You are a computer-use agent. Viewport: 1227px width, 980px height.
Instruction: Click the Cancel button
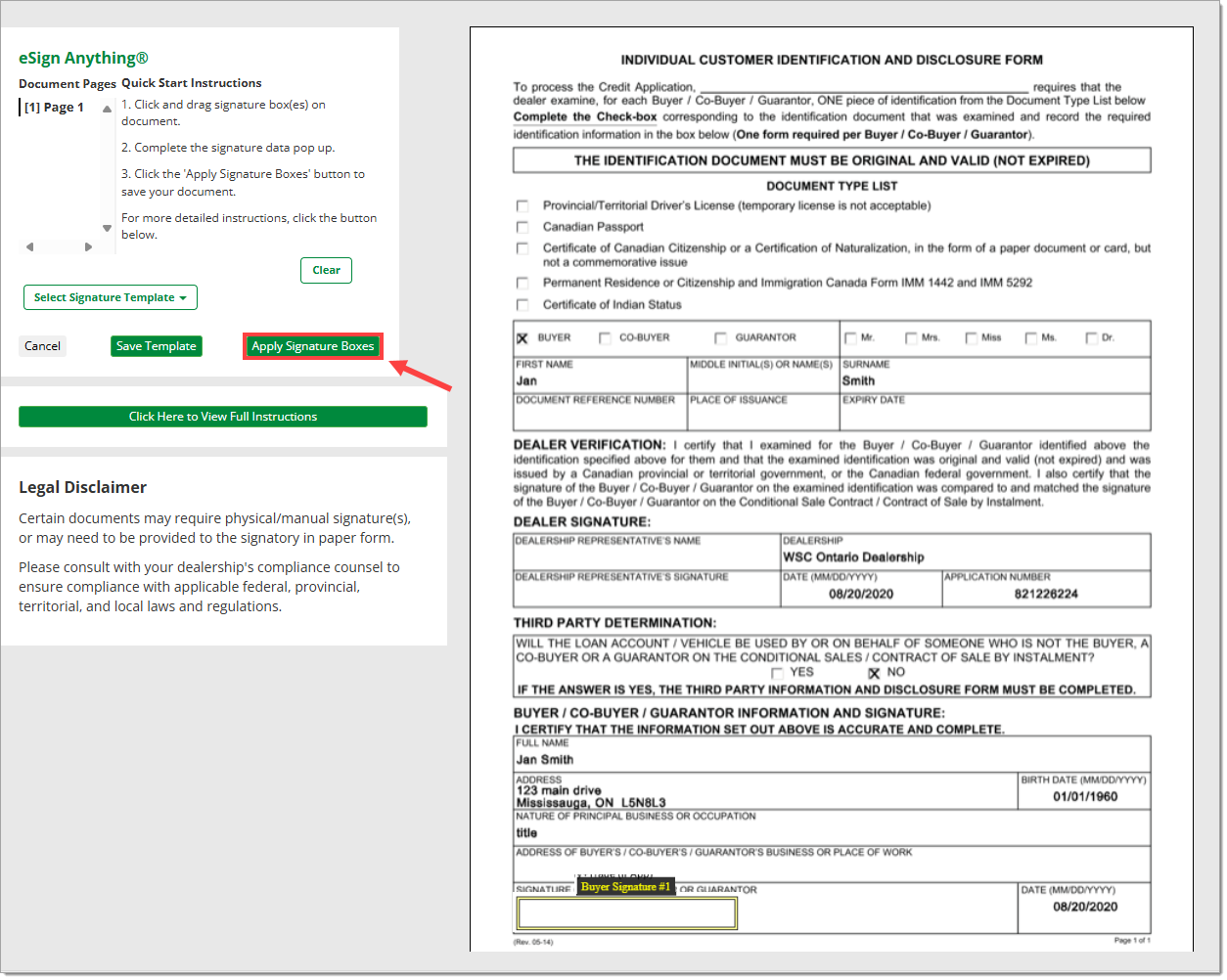coord(42,346)
